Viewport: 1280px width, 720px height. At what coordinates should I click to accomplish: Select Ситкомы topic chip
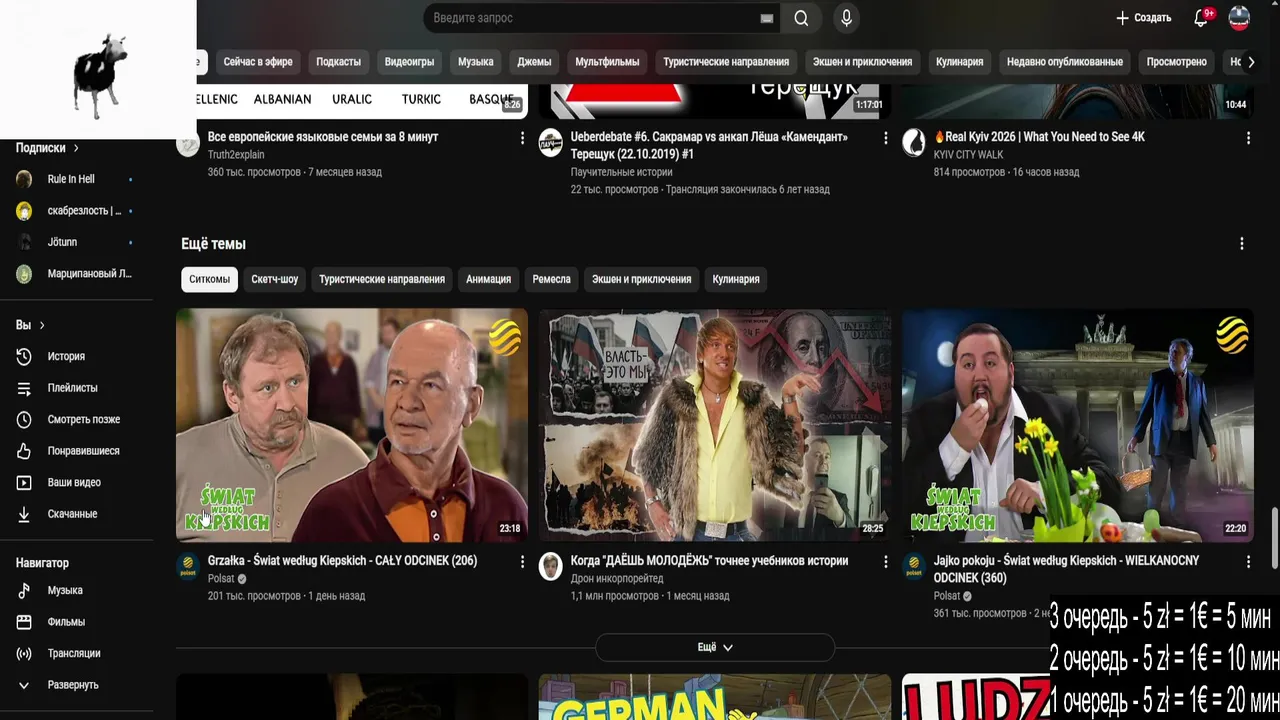[x=209, y=279]
